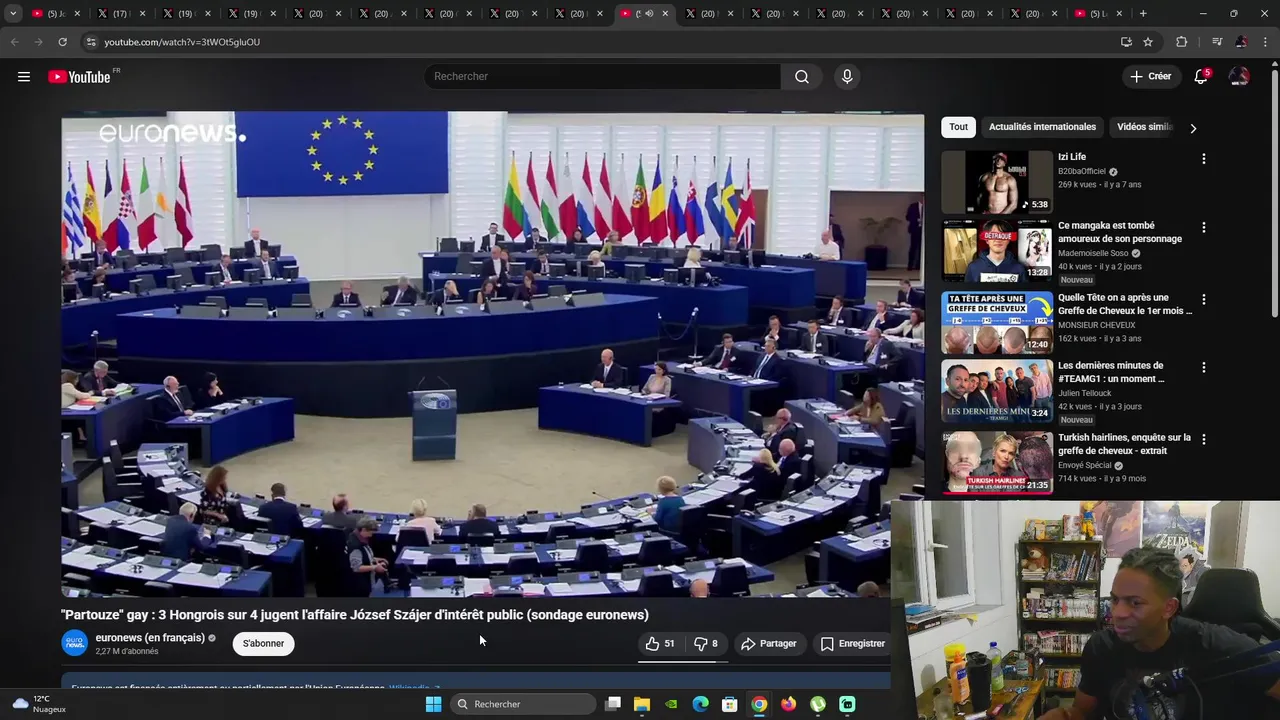Screen dimensions: 1280x720
Task: Show more filter chips with arrow
Action: tap(1192, 128)
